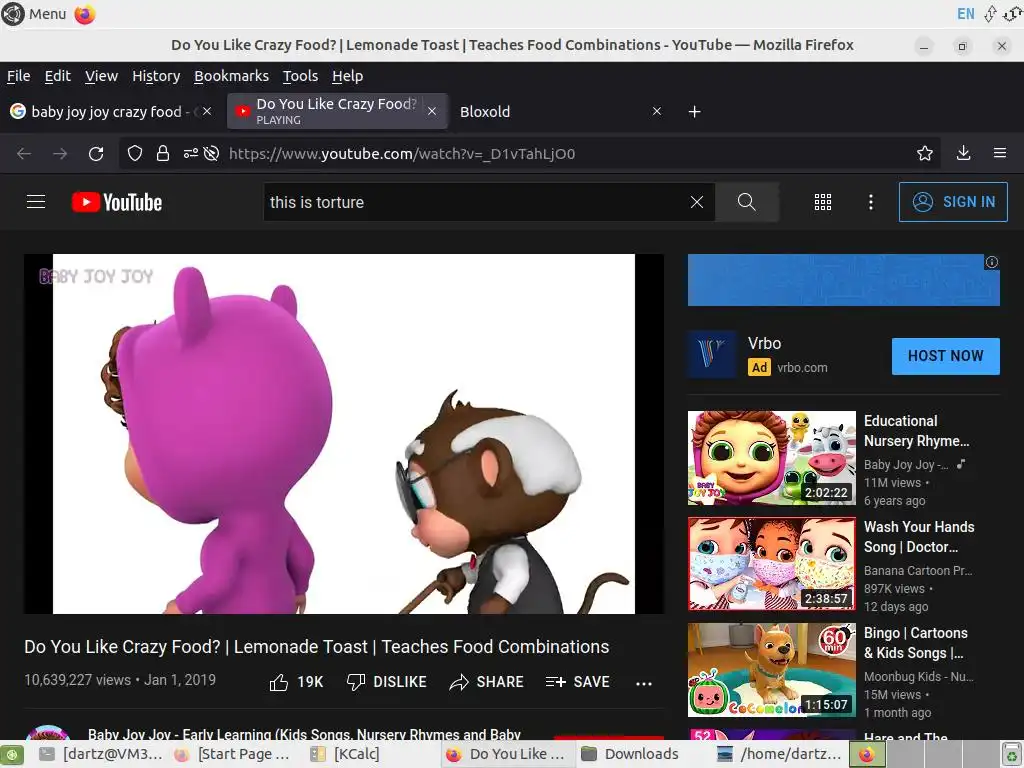Open Bingo Cocomelon video thumbnail

(x=771, y=669)
